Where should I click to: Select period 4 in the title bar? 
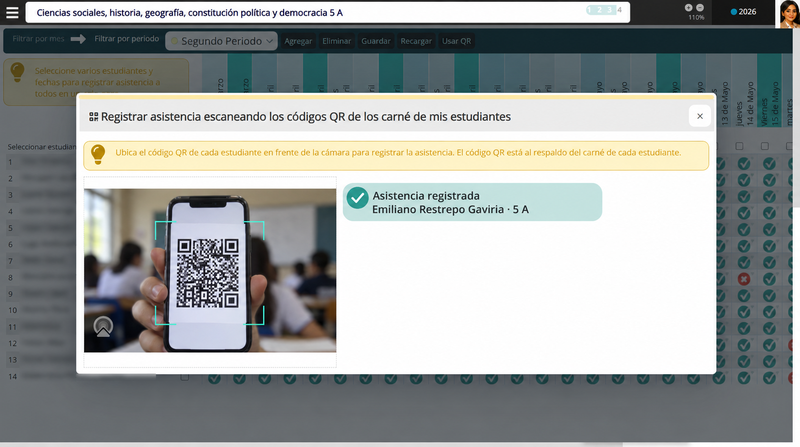click(619, 10)
